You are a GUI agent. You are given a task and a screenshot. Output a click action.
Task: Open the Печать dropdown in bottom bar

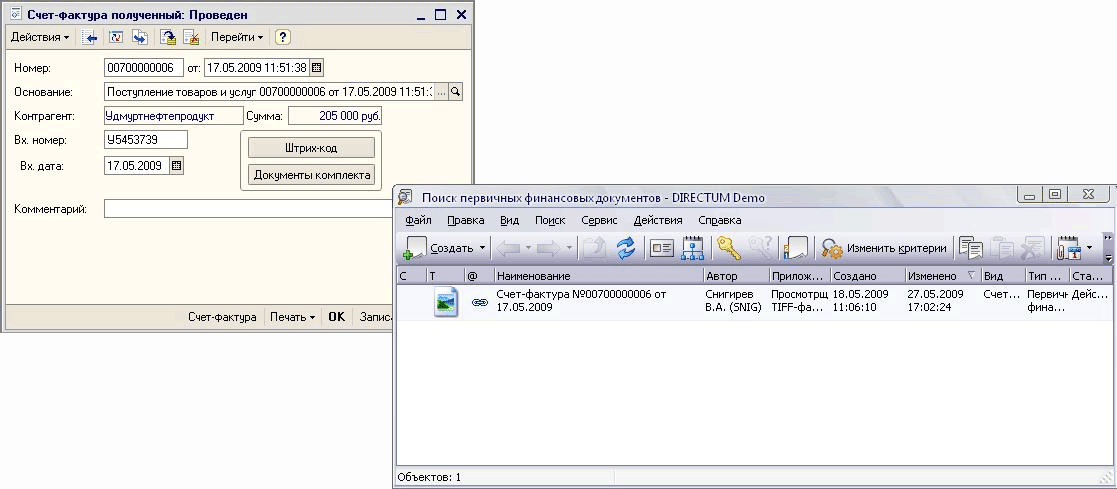pyautogui.click(x=292, y=317)
